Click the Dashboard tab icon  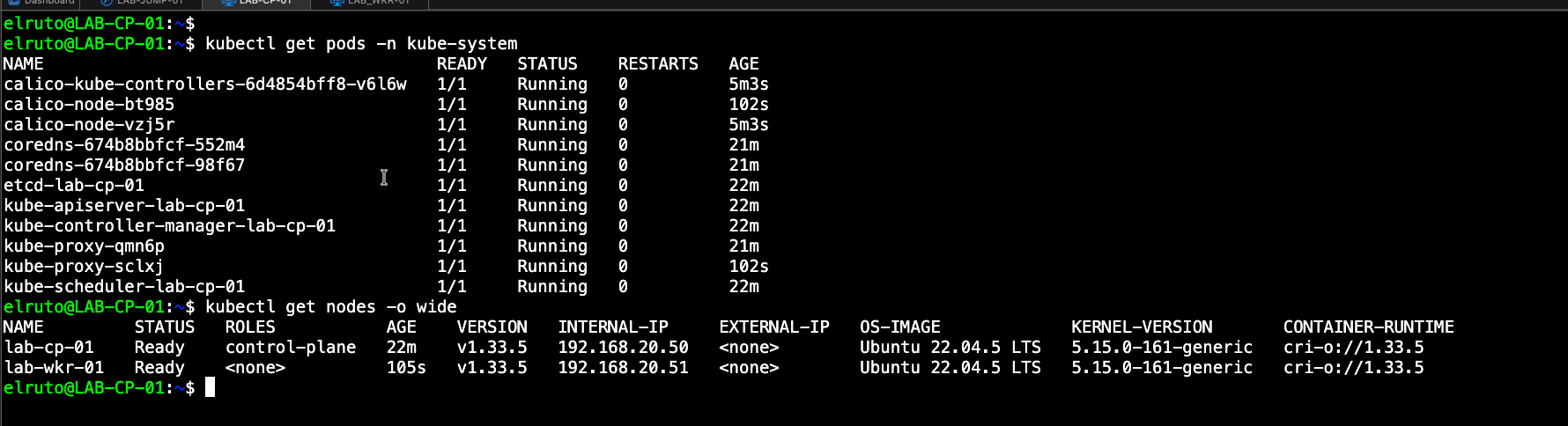point(14,3)
